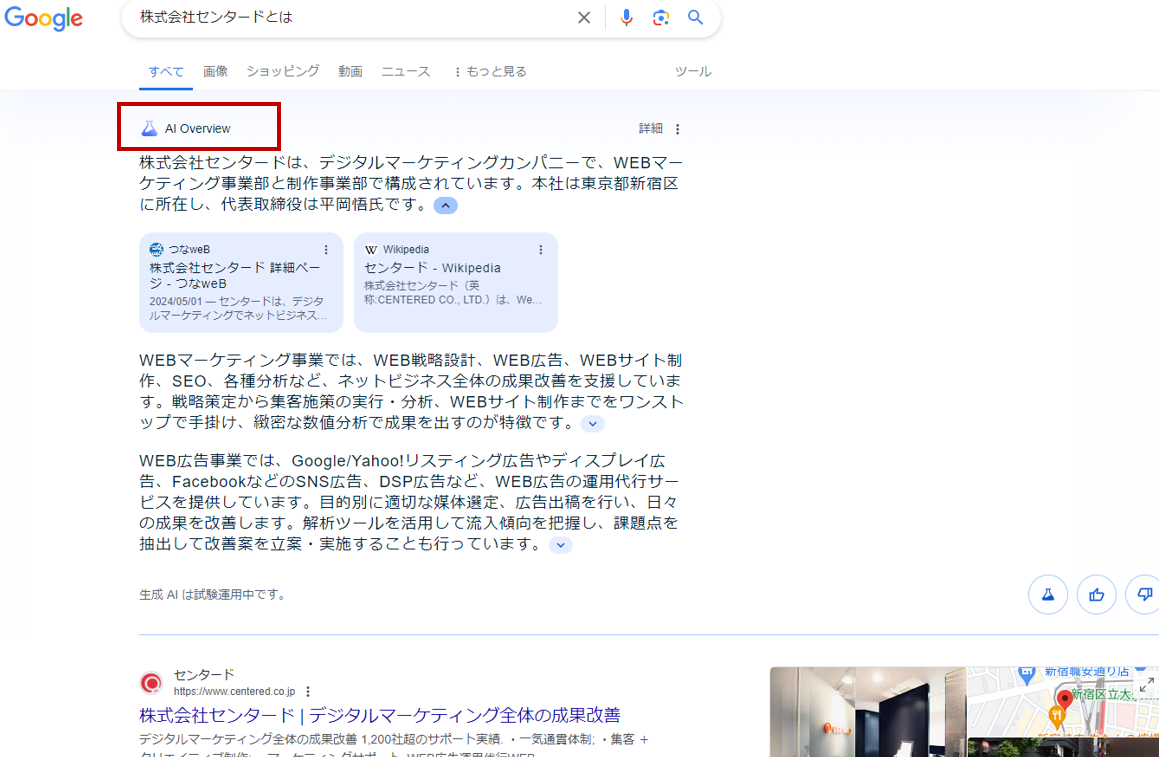1159x757 pixels.
Task: Open the three-dot menu on the Wikipedia card
Action: point(540,249)
